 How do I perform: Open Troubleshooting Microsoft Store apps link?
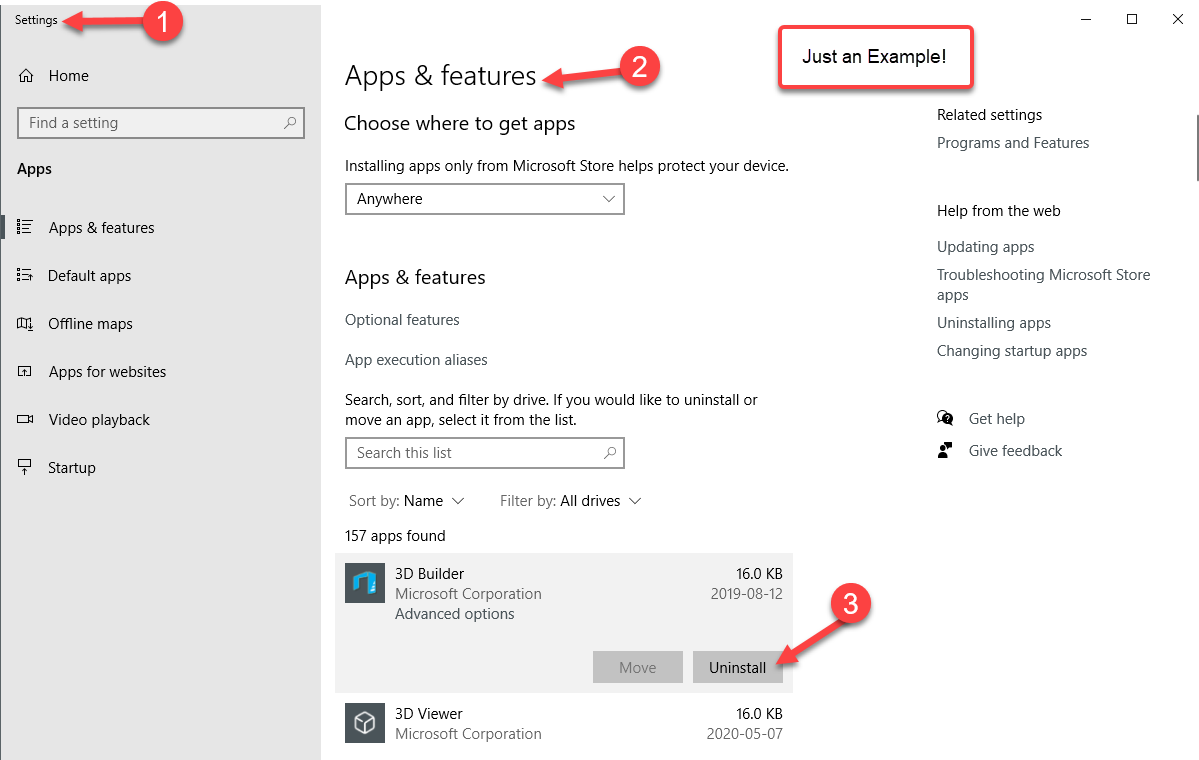[x=1043, y=284]
